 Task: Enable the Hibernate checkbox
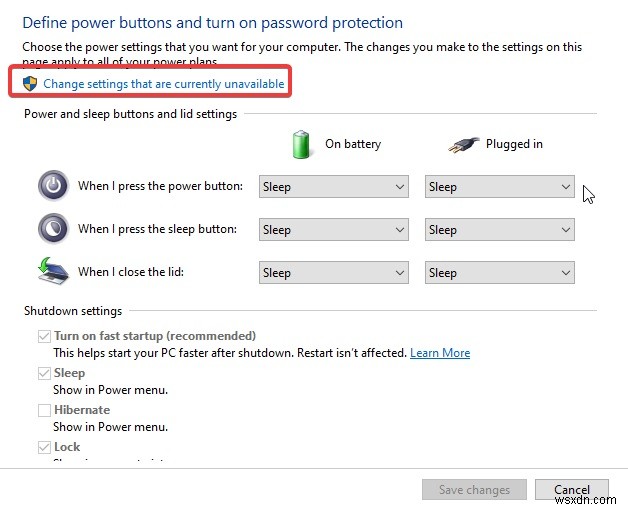pos(44,410)
